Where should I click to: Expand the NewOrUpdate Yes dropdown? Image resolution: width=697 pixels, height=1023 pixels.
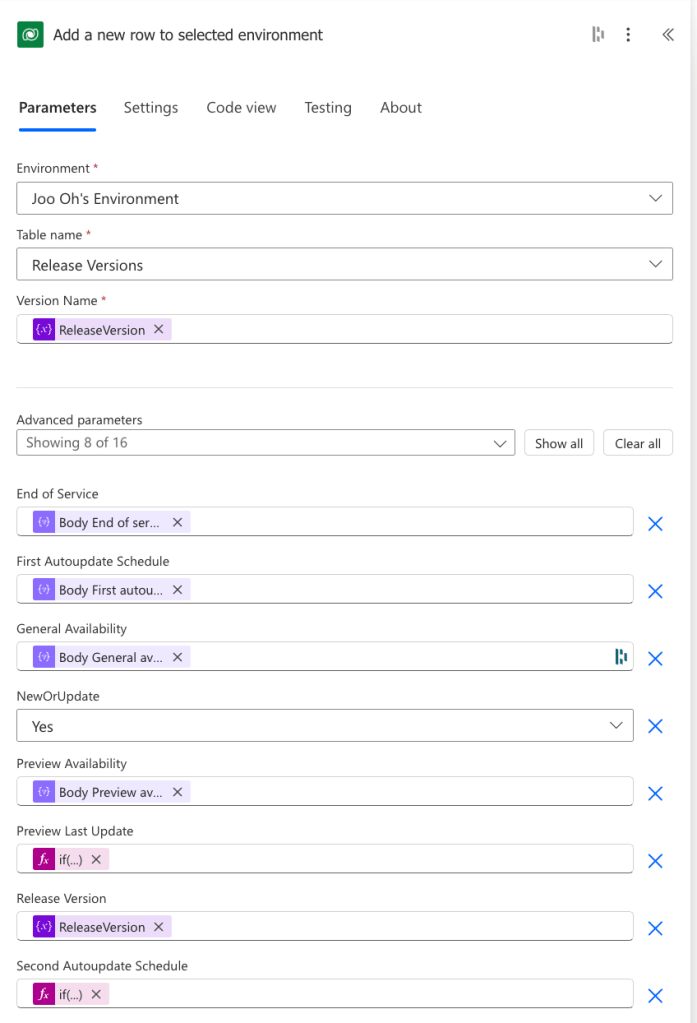click(x=324, y=726)
